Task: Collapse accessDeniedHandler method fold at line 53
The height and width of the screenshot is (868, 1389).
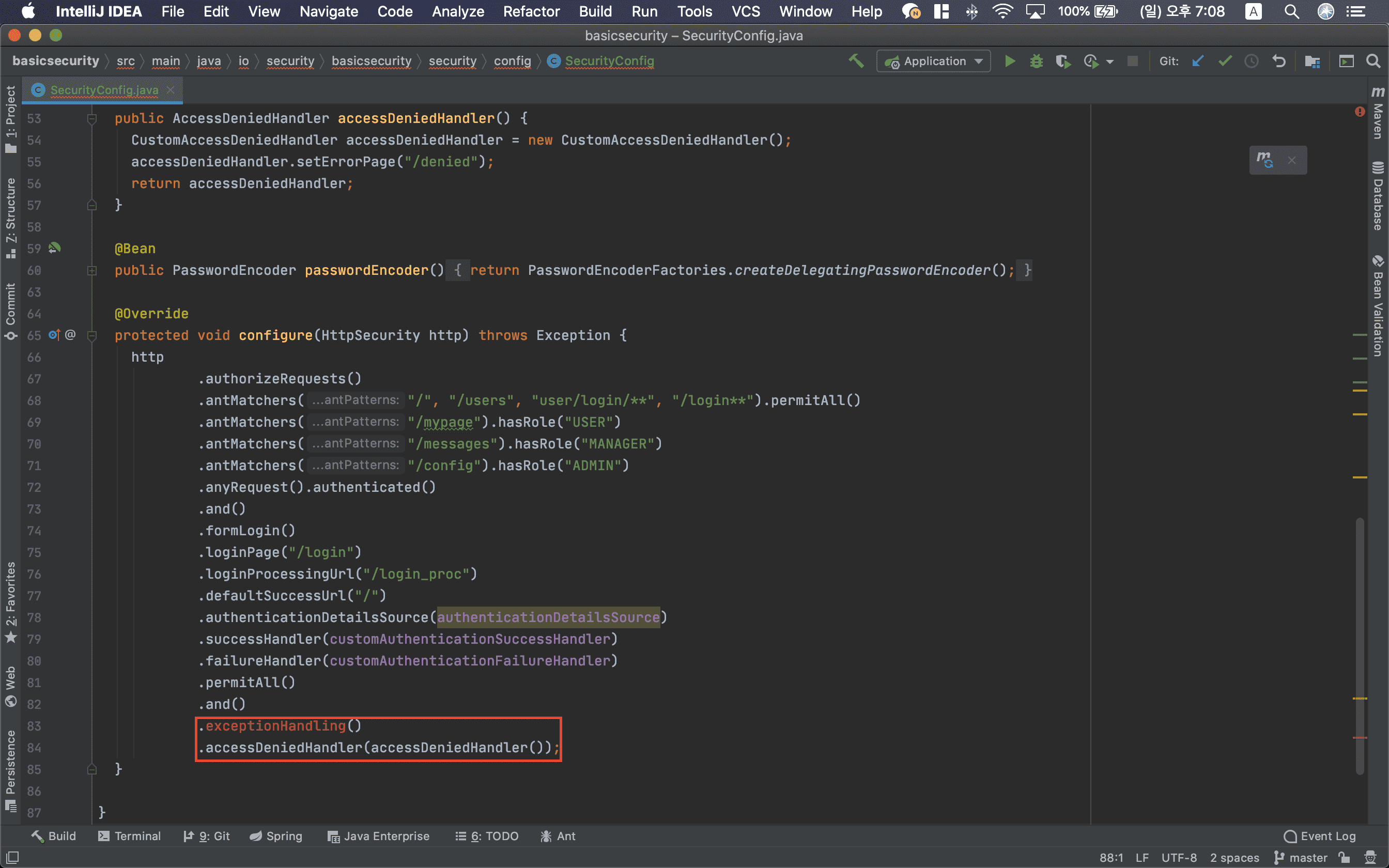Action: pos(92,118)
